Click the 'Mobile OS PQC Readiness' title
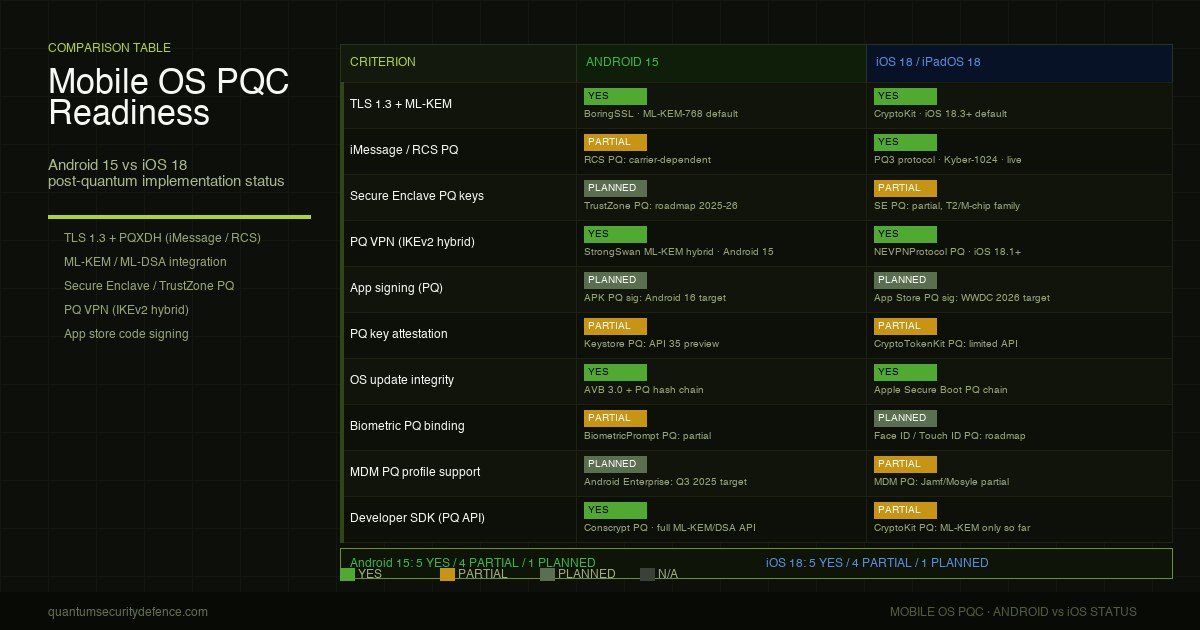Image resolution: width=1200 pixels, height=630 pixels. (x=168, y=97)
